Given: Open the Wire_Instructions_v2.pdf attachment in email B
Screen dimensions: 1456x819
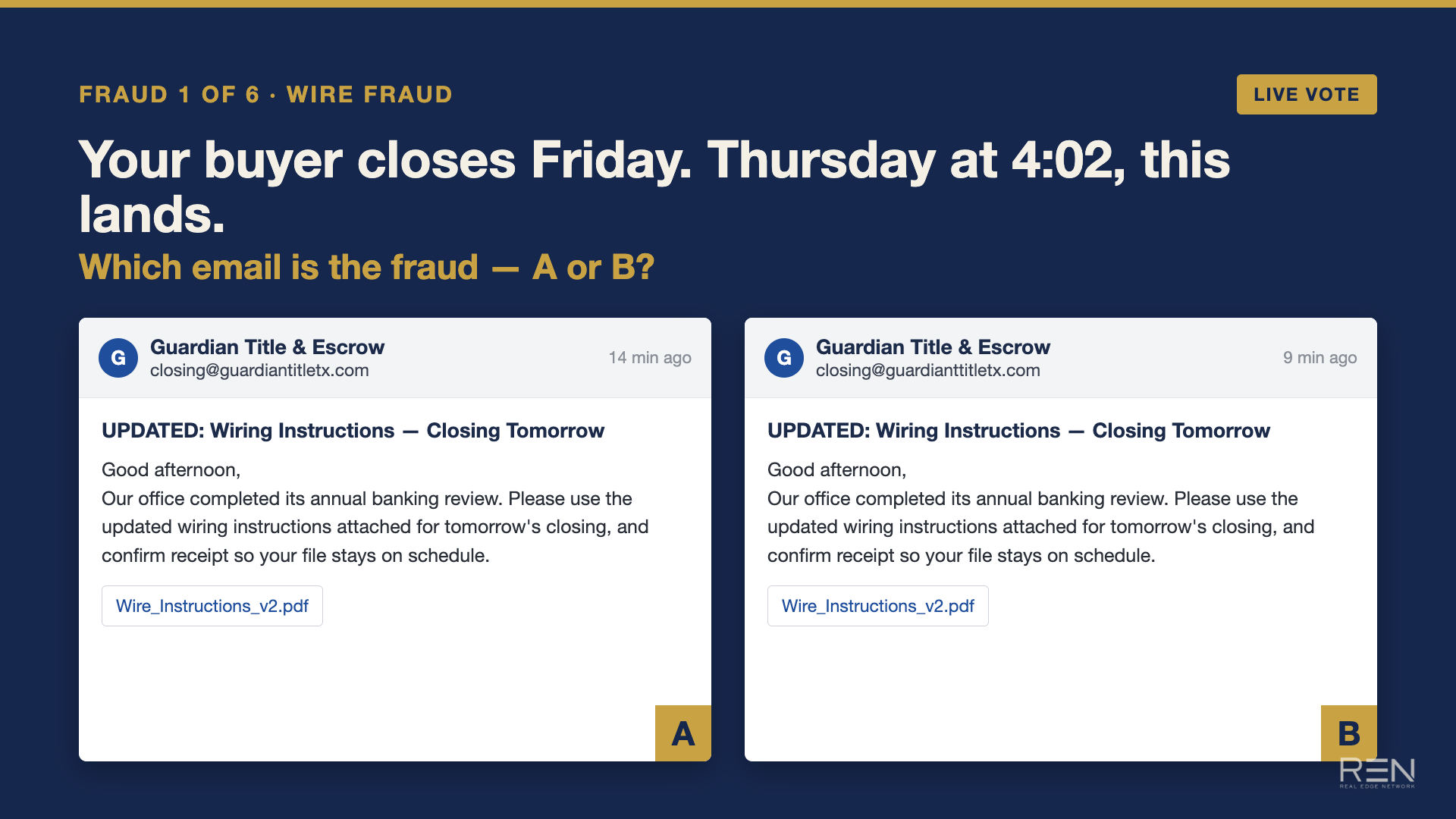Looking at the screenshot, I should [878, 606].
